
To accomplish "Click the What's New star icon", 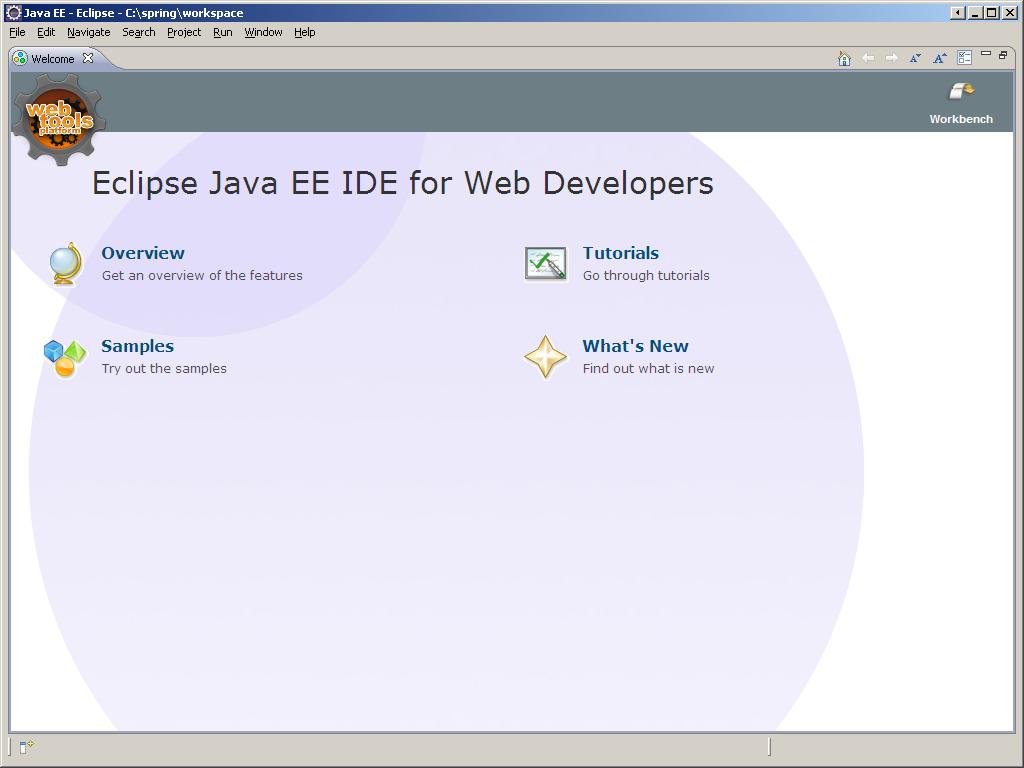I will coord(545,357).
